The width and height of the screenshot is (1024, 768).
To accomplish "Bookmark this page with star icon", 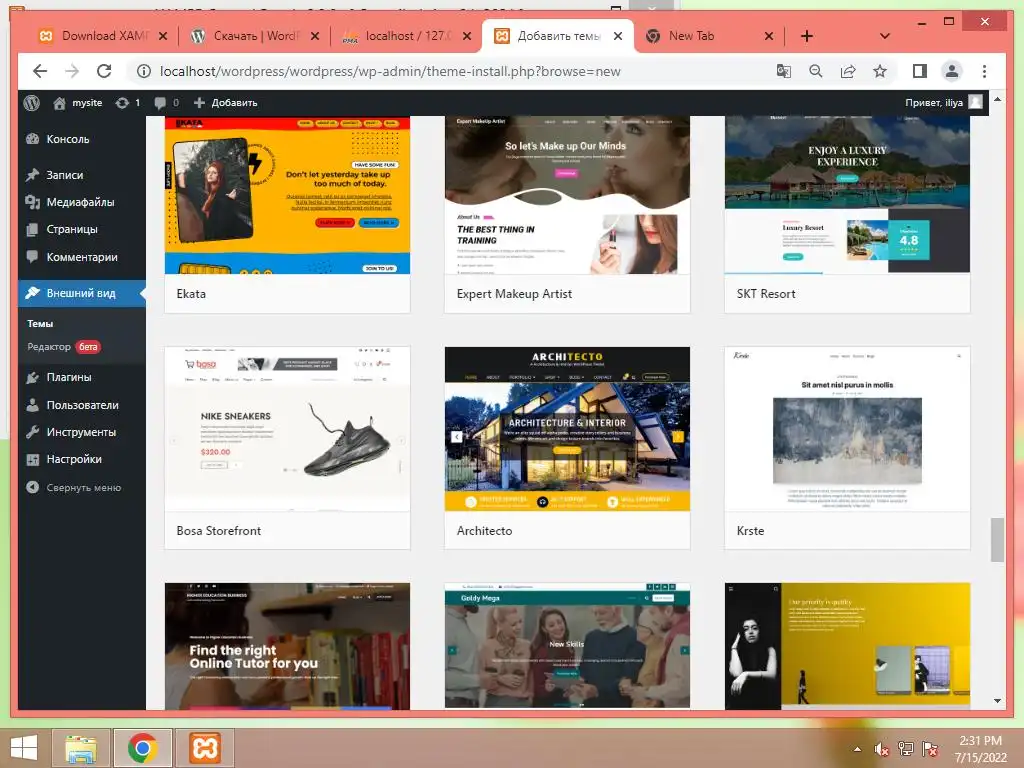I will point(880,71).
